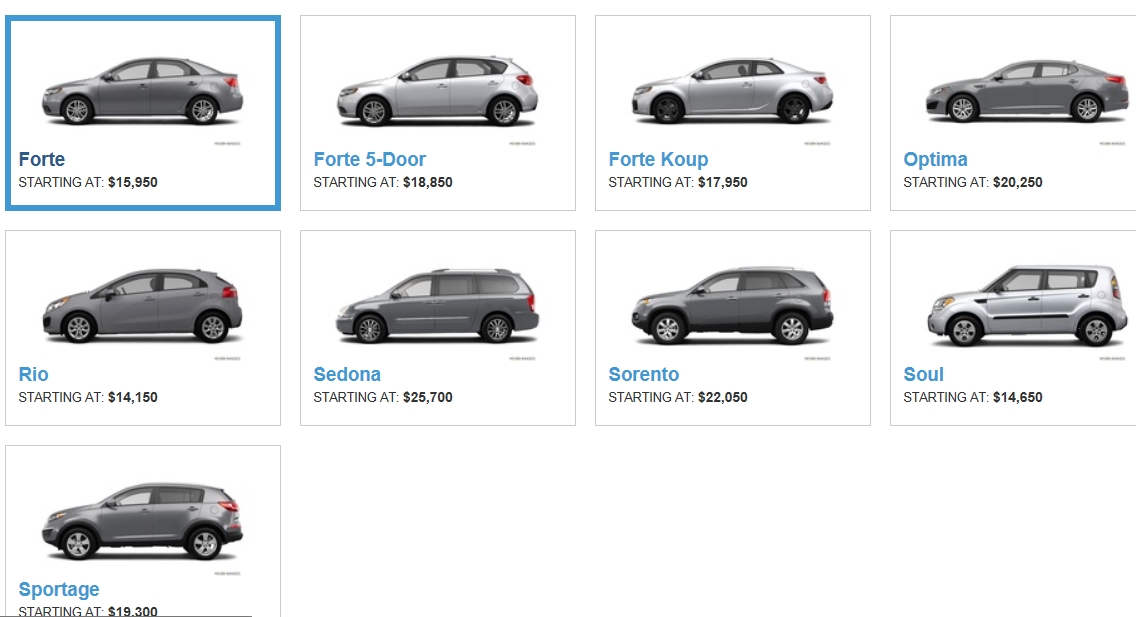The width and height of the screenshot is (1136, 617).
Task: Click the Forte 5-Door title link
Action: click(x=369, y=159)
